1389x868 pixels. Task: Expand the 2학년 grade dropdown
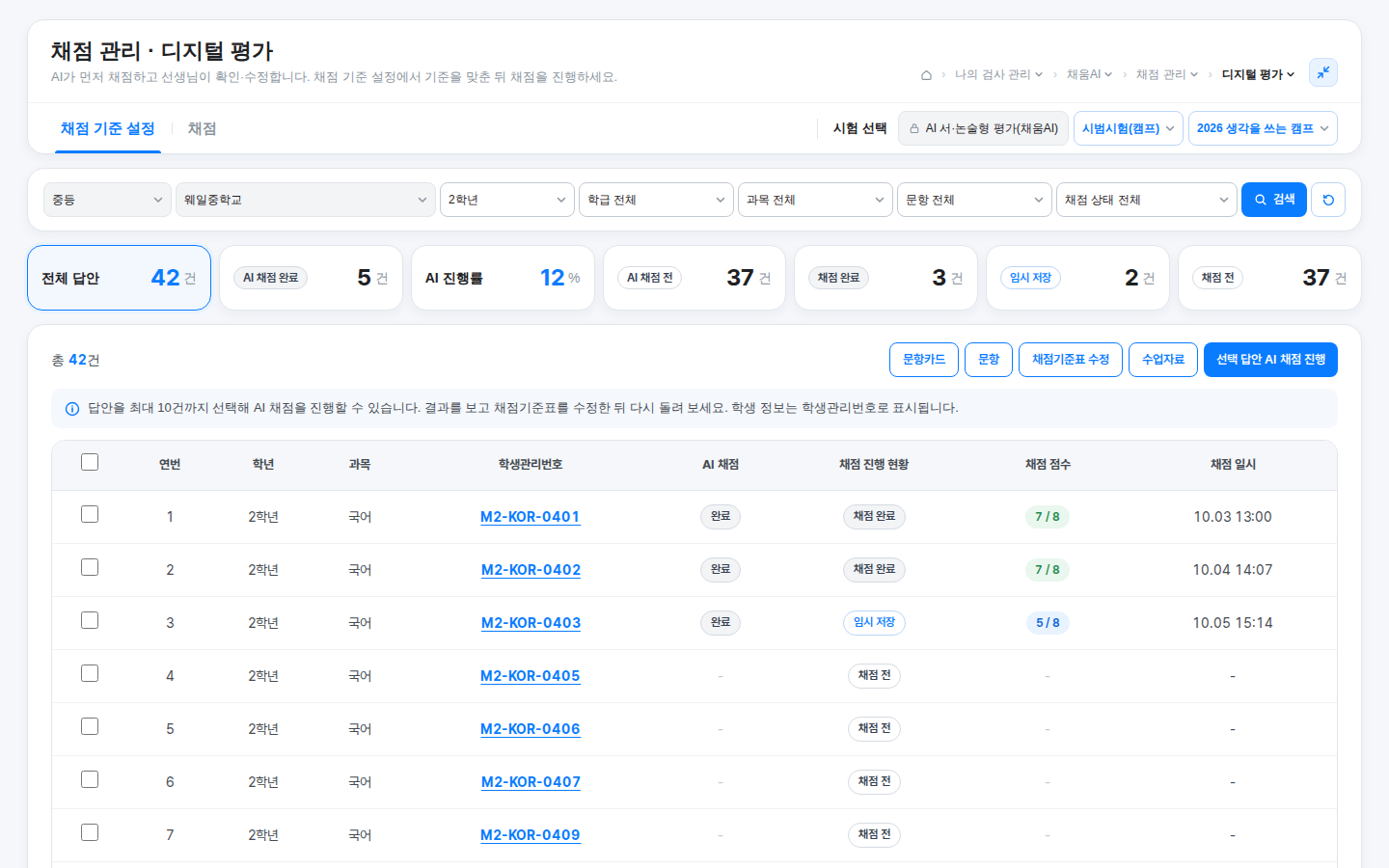[507, 200]
